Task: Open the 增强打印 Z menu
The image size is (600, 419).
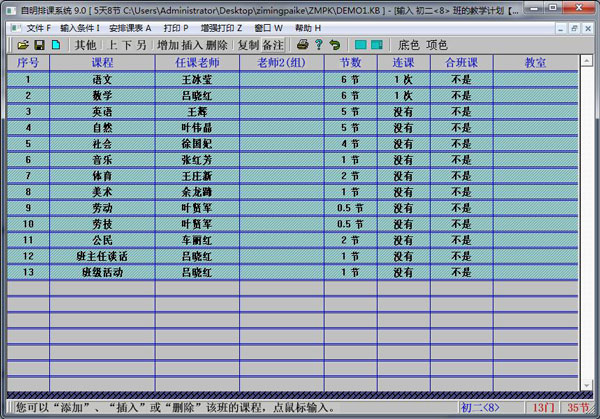Action: (x=220, y=28)
